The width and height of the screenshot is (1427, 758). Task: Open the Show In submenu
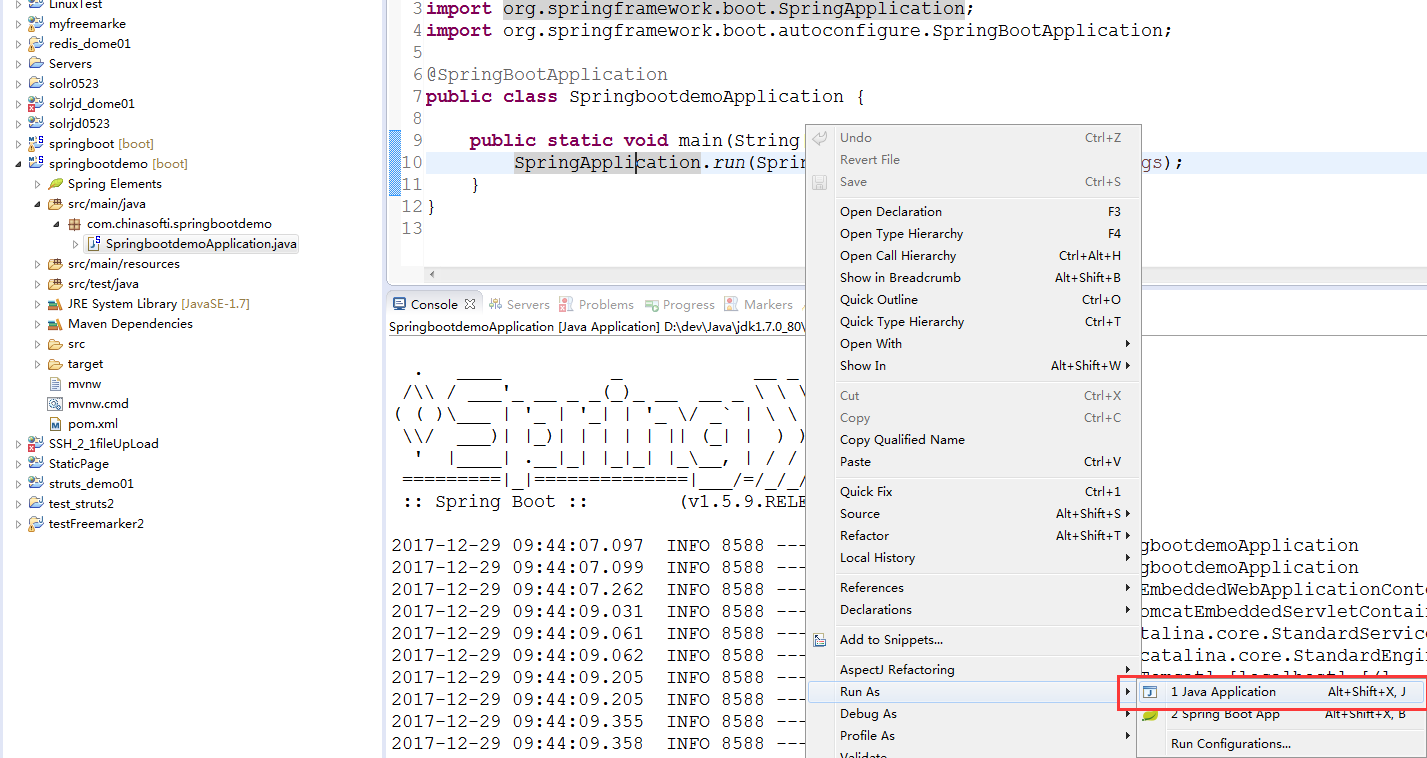point(972,366)
